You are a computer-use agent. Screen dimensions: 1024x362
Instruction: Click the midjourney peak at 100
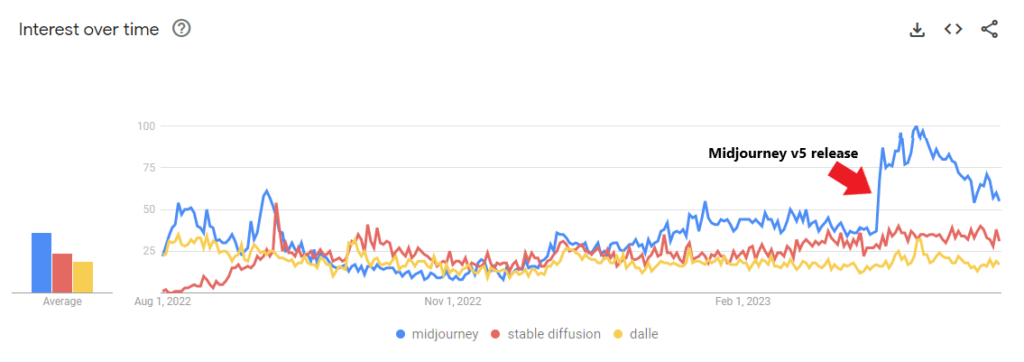916,127
